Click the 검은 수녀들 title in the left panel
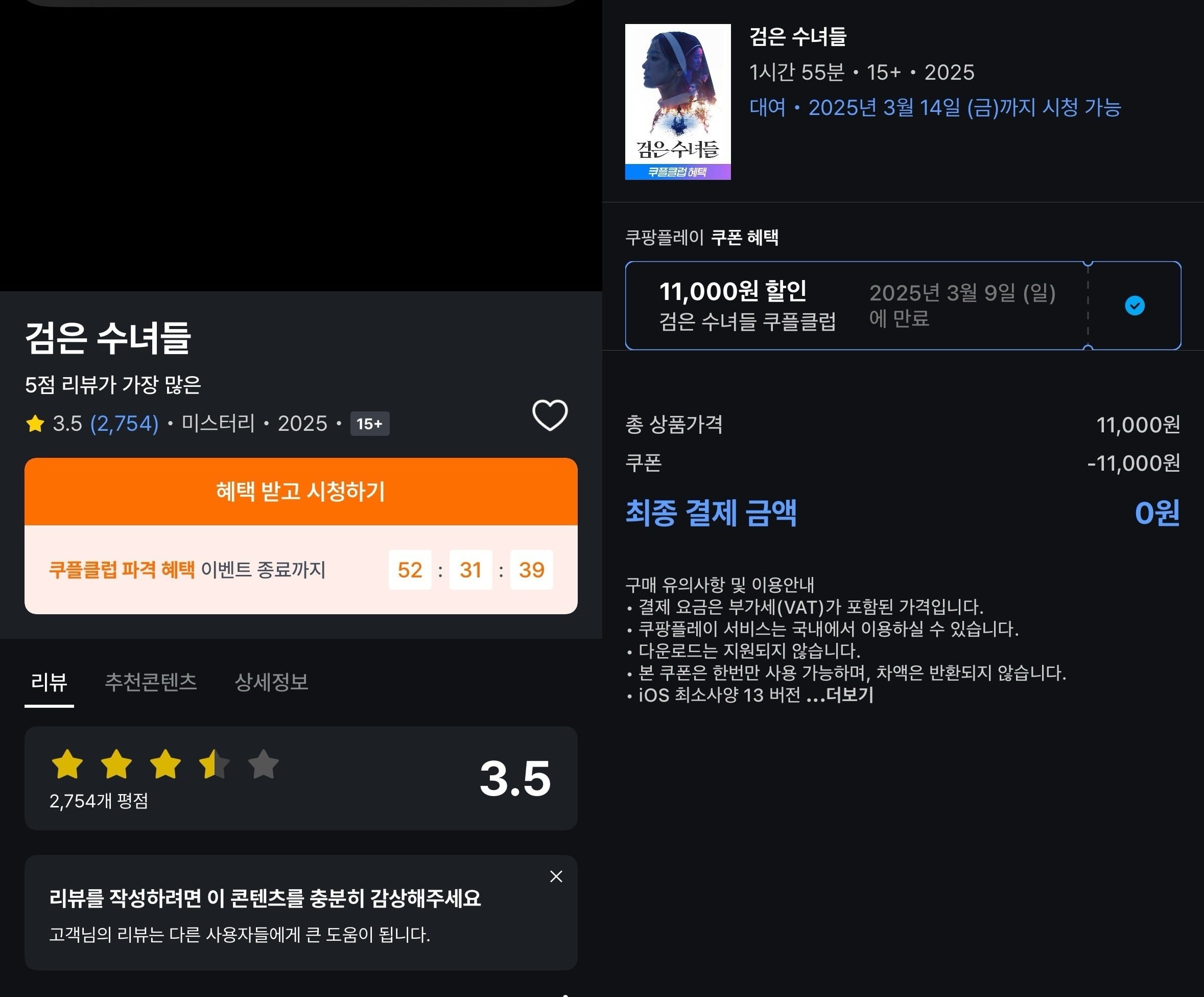The image size is (1204, 997). tap(108, 337)
